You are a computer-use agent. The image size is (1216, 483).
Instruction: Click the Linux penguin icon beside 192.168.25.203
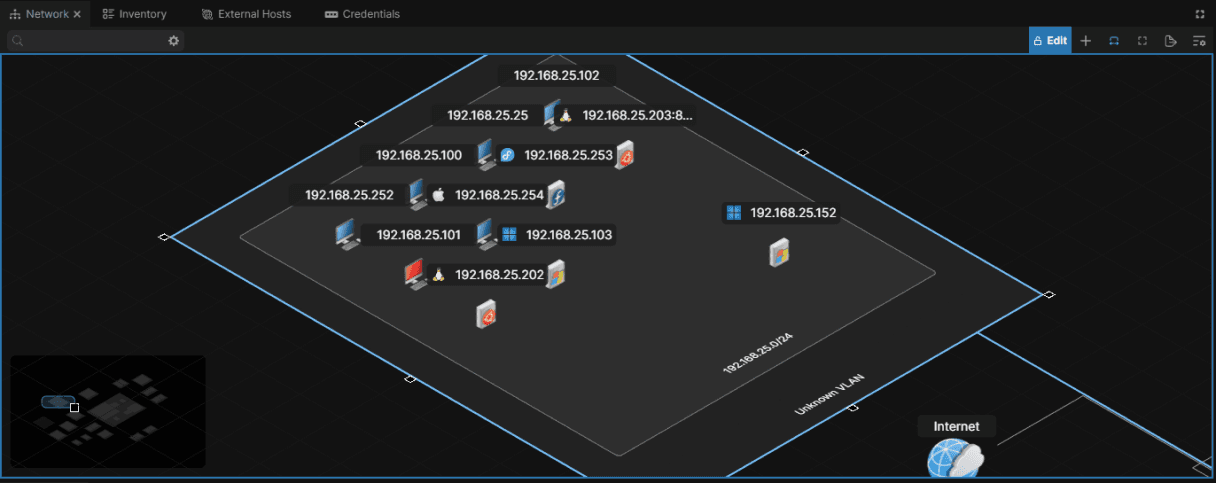[565, 116]
